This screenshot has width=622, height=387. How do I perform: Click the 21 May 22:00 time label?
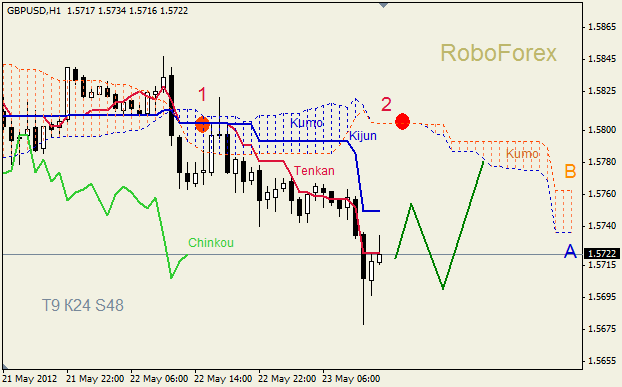95,379
